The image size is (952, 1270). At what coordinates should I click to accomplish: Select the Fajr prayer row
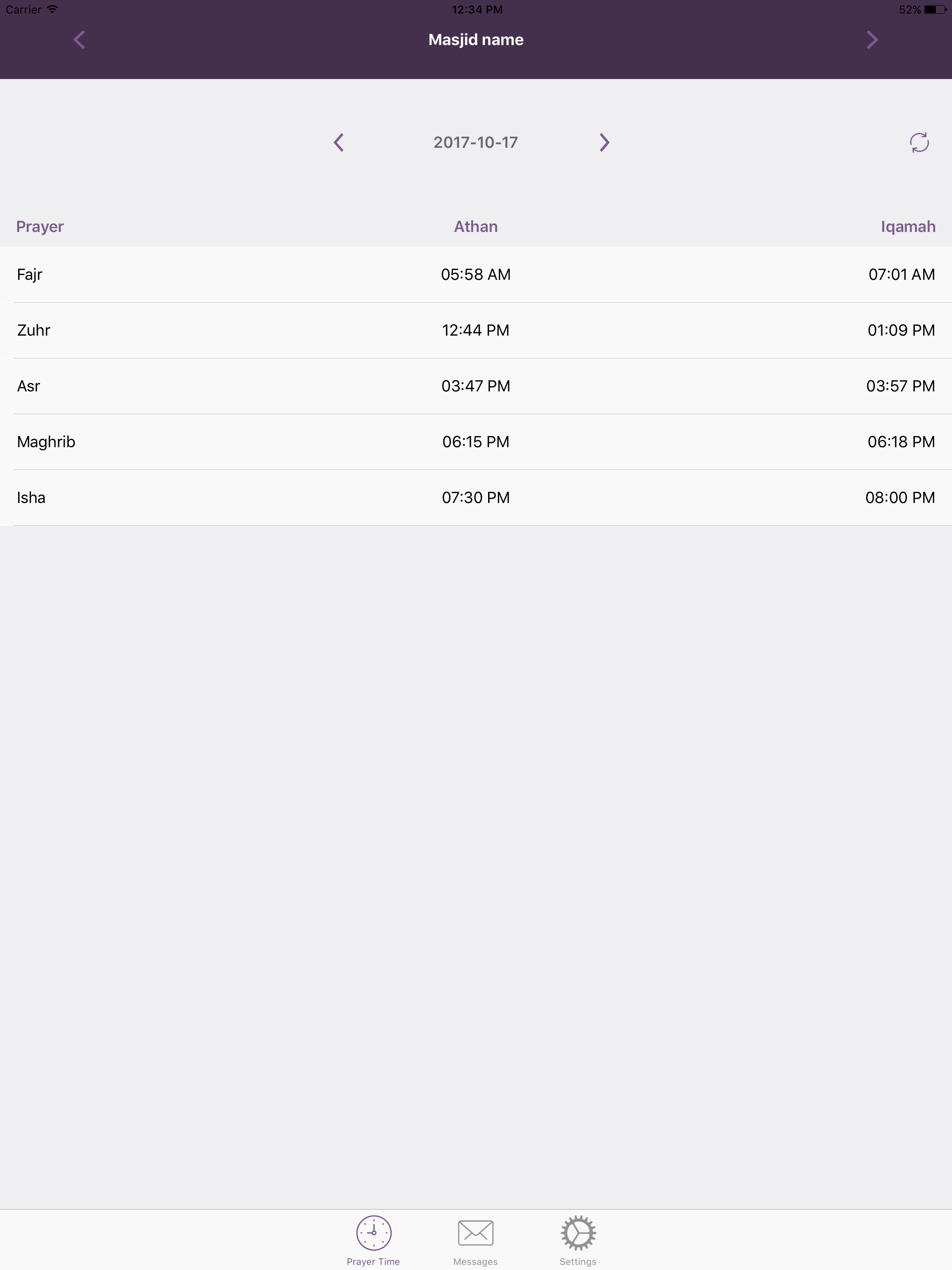pos(476,274)
